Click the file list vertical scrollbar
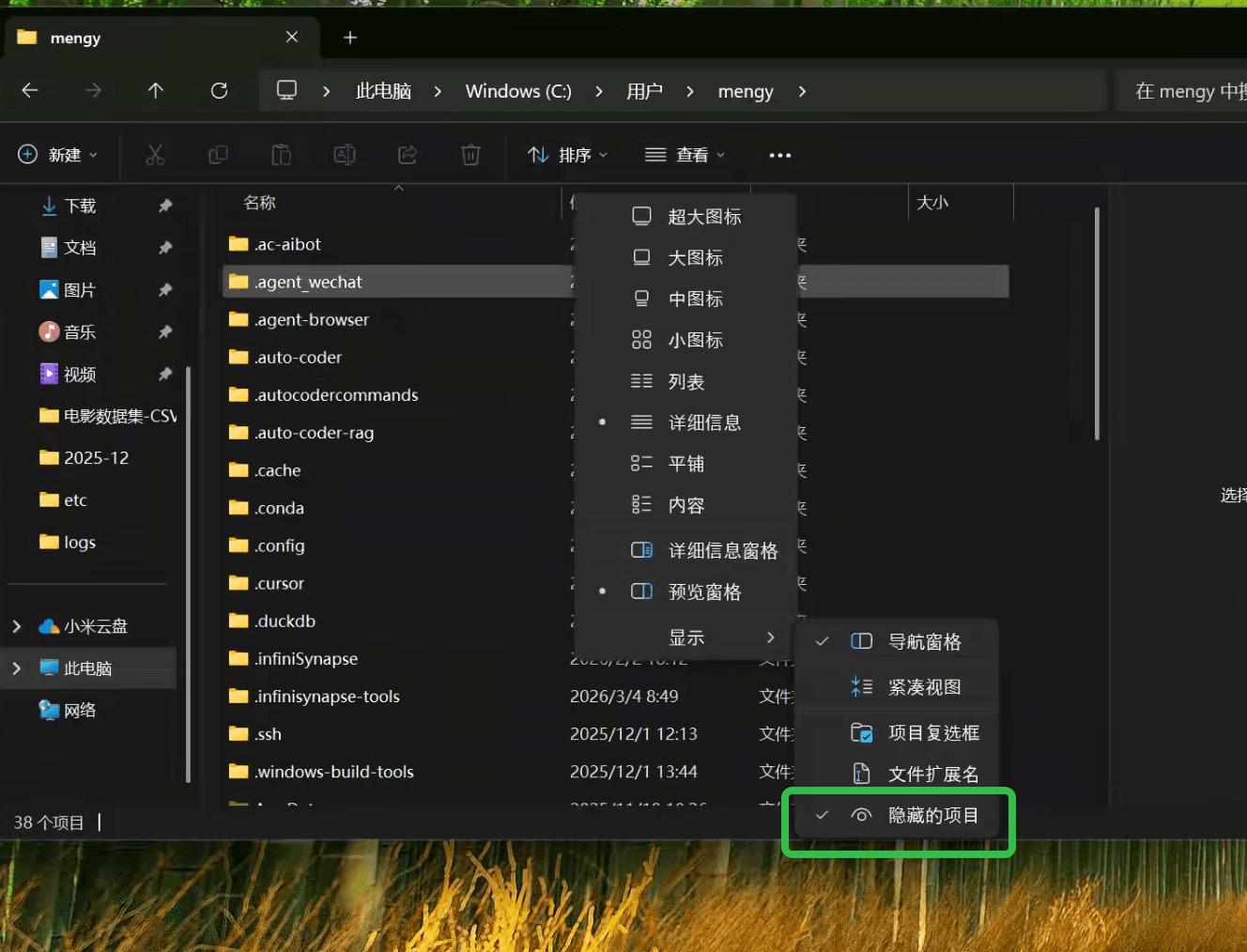The width and height of the screenshot is (1247, 952). tap(1097, 324)
